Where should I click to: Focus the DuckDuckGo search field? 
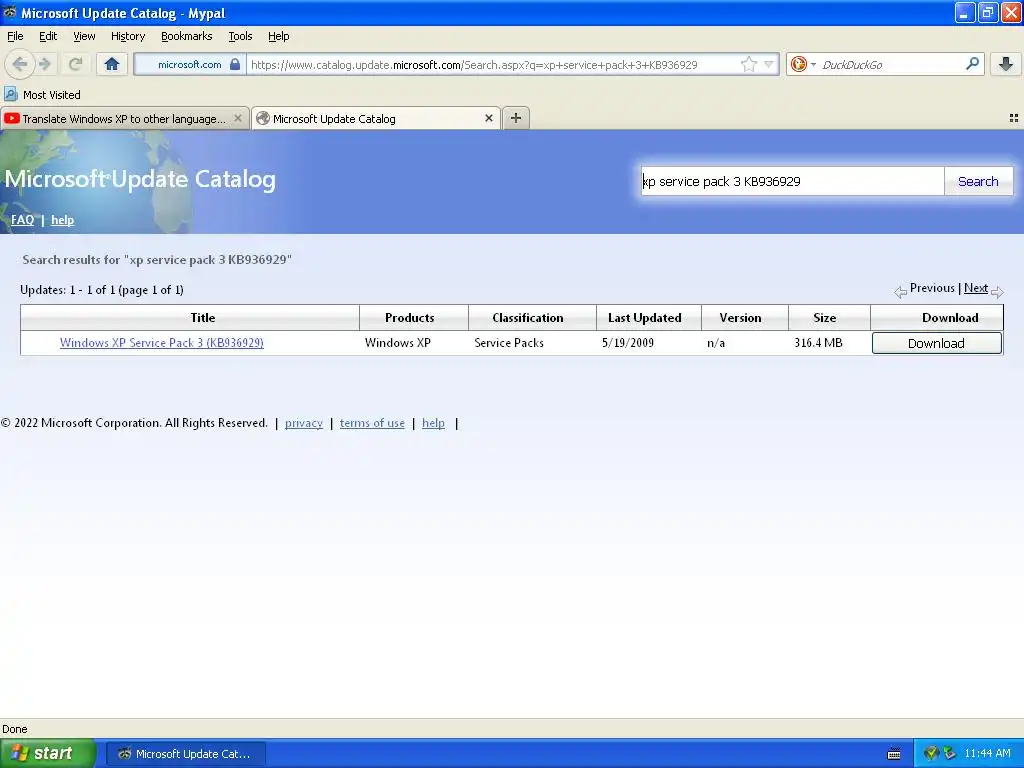[891, 65]
